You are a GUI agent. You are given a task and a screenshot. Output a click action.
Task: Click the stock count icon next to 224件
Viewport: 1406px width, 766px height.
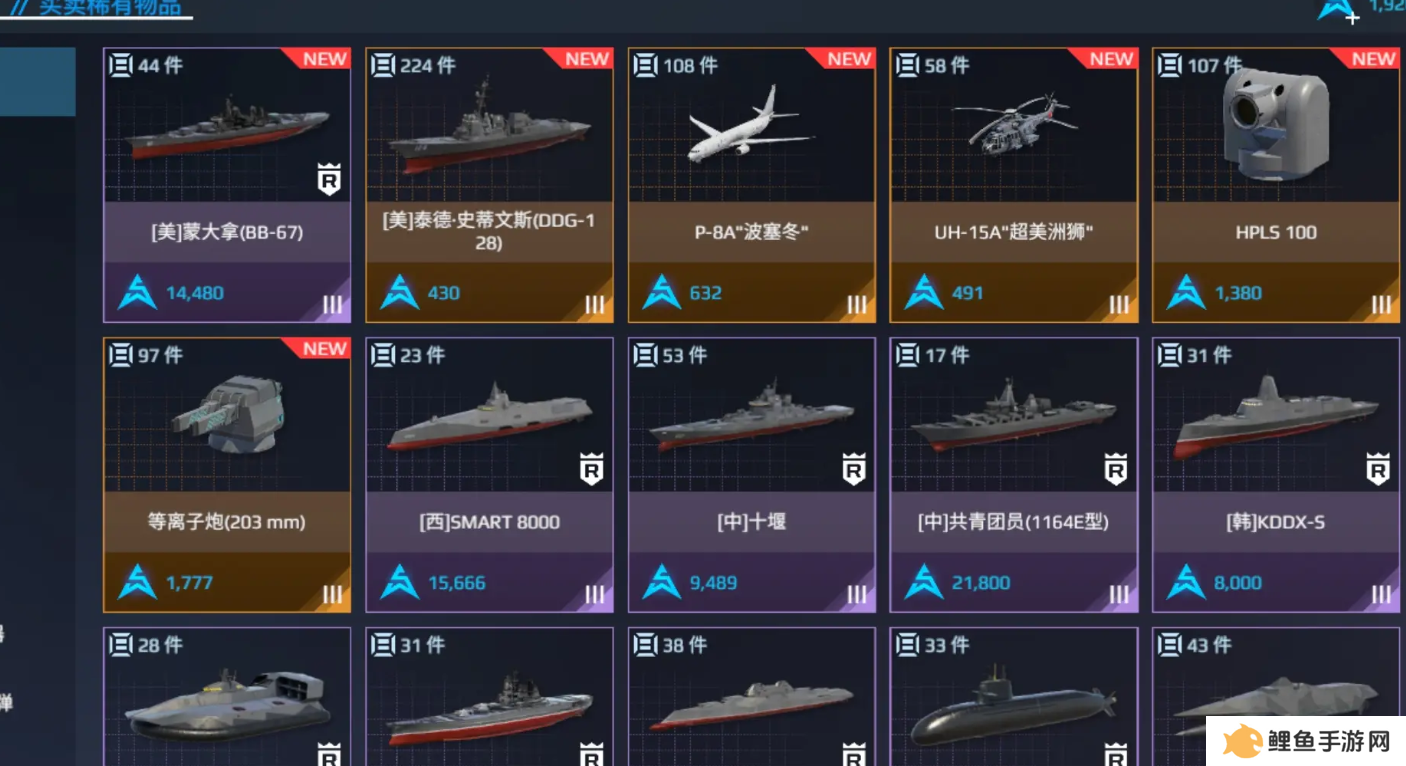383,65
